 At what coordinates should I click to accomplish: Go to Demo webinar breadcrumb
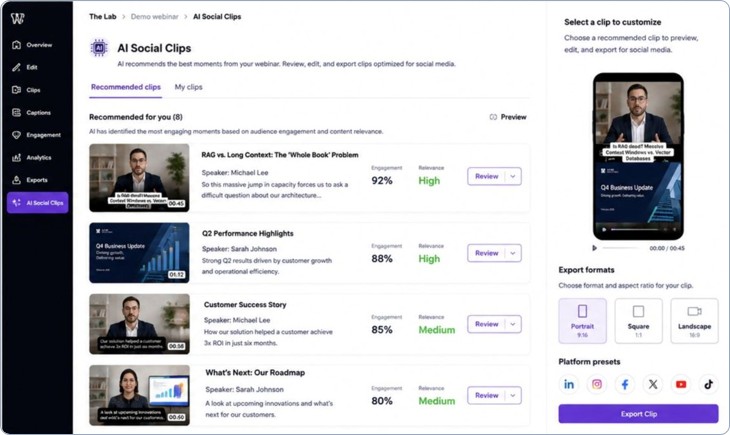point(155,17)
